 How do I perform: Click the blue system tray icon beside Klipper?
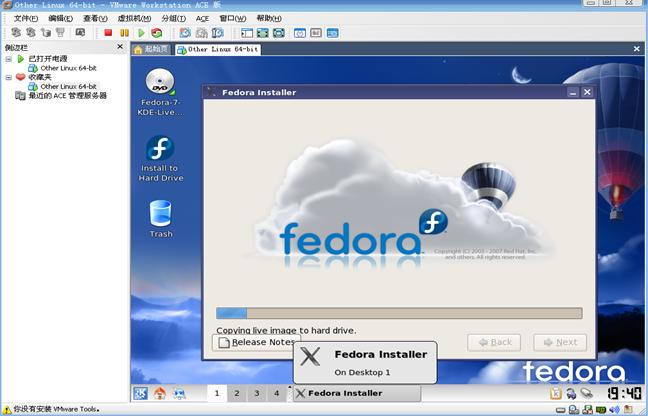click(x=571, y=394)
